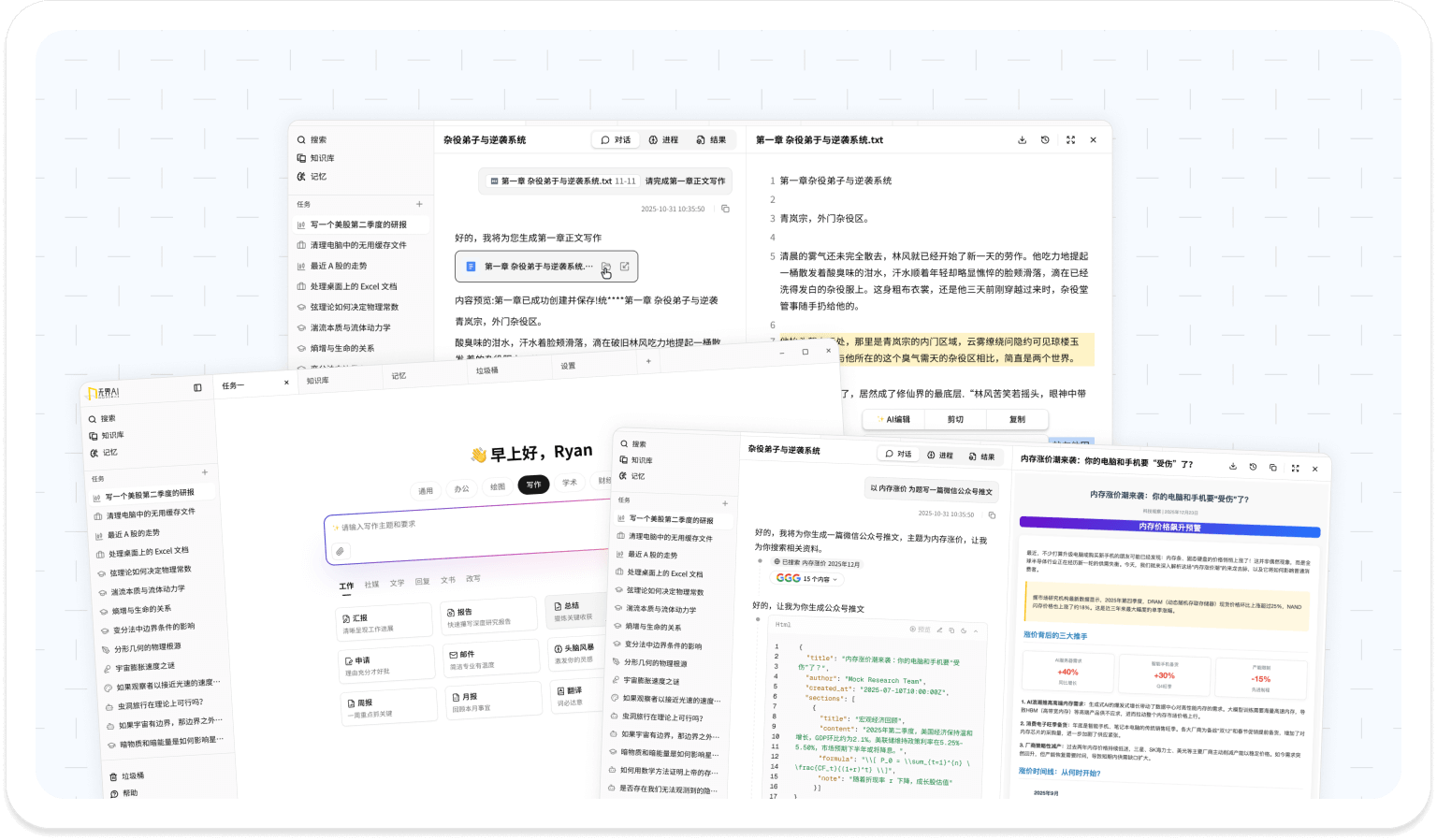Collapse the sidebar beside the 无界AI logo
The width and height of the screenshot is (1437, 840).
(x=197, y=387)
